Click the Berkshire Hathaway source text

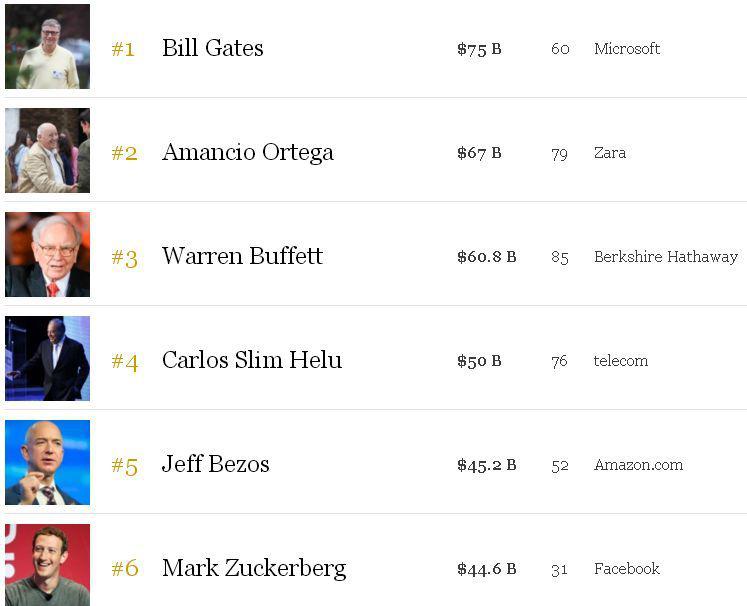click(x=666, y=257)
